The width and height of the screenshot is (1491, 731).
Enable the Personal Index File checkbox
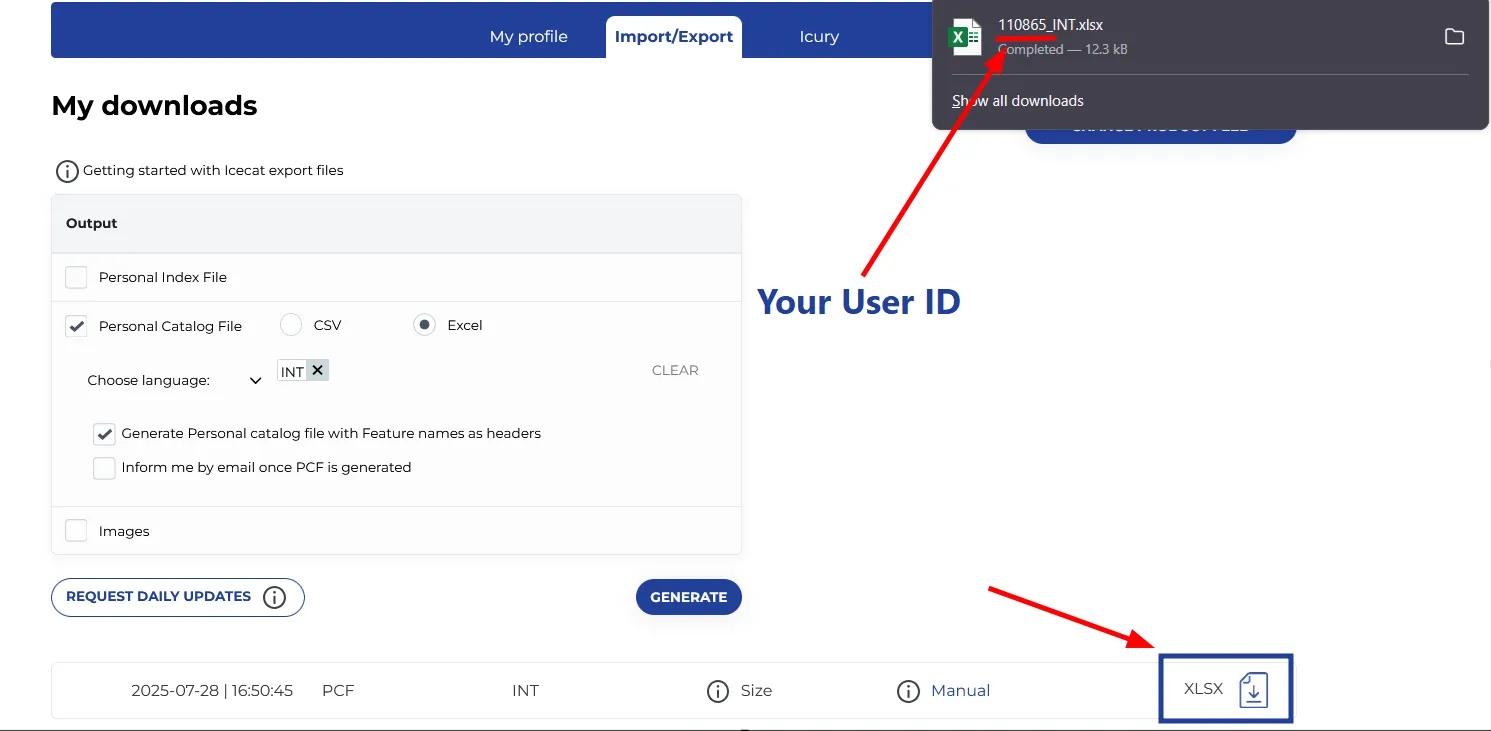(x=76, y=277)
